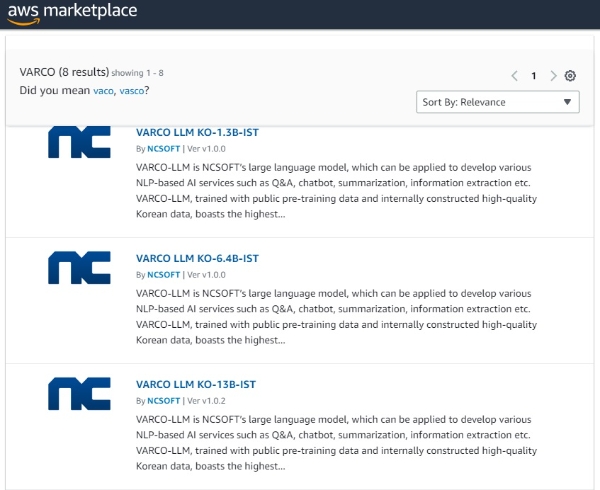Open the Sort By: Relevance dropdown

[x=498, y=102]
